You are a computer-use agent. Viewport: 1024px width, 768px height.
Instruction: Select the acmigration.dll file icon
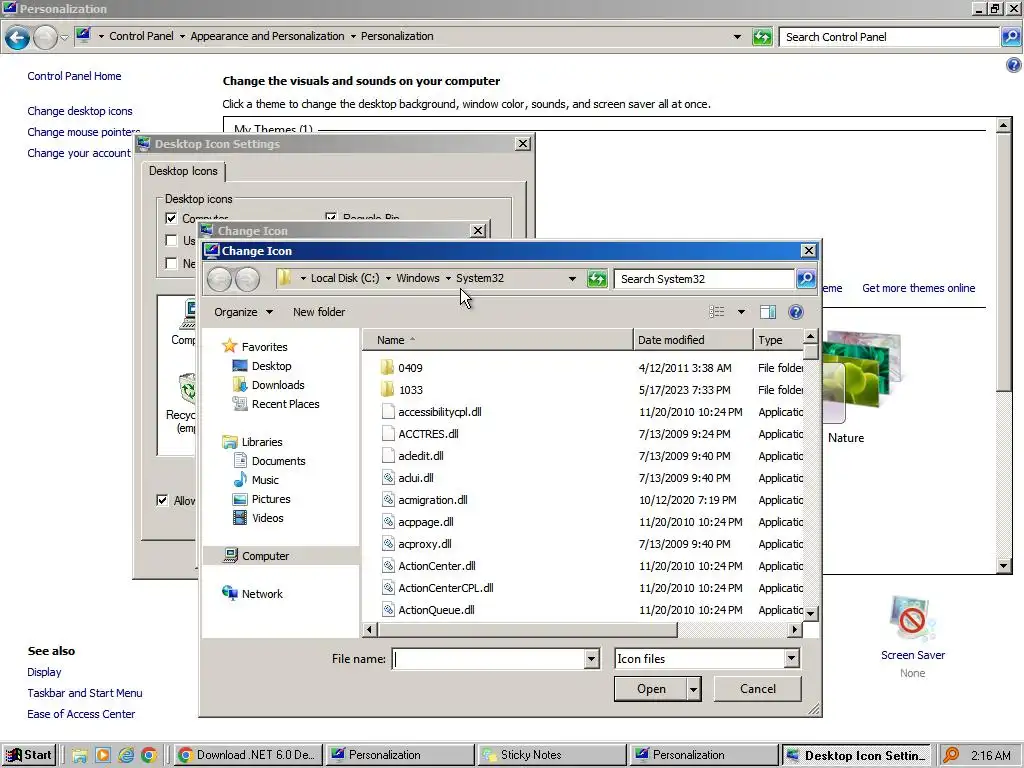pyautogui.click(x=388, y=500)
